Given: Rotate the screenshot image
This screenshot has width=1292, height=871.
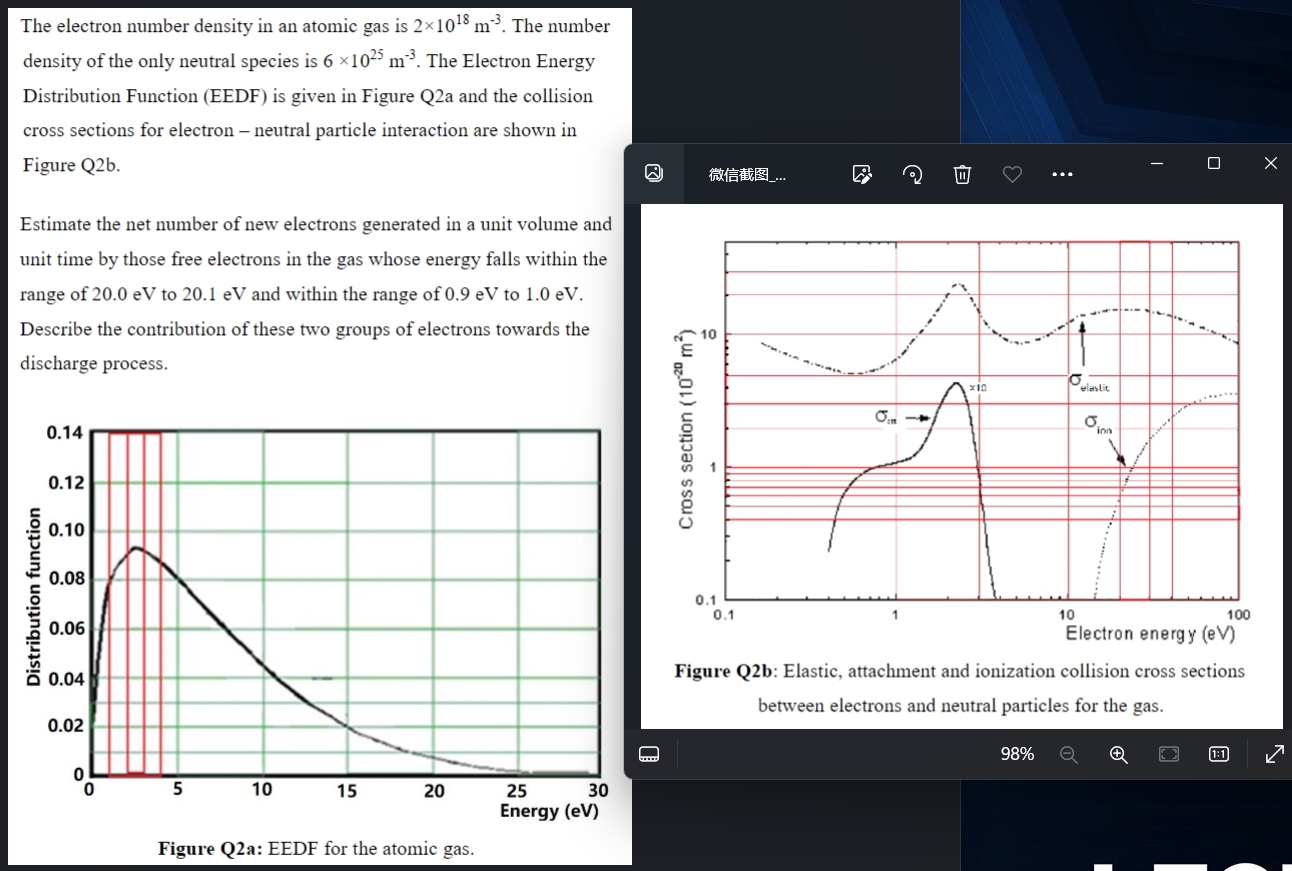Looking at the screenshot, I should [x=912, y=173].
